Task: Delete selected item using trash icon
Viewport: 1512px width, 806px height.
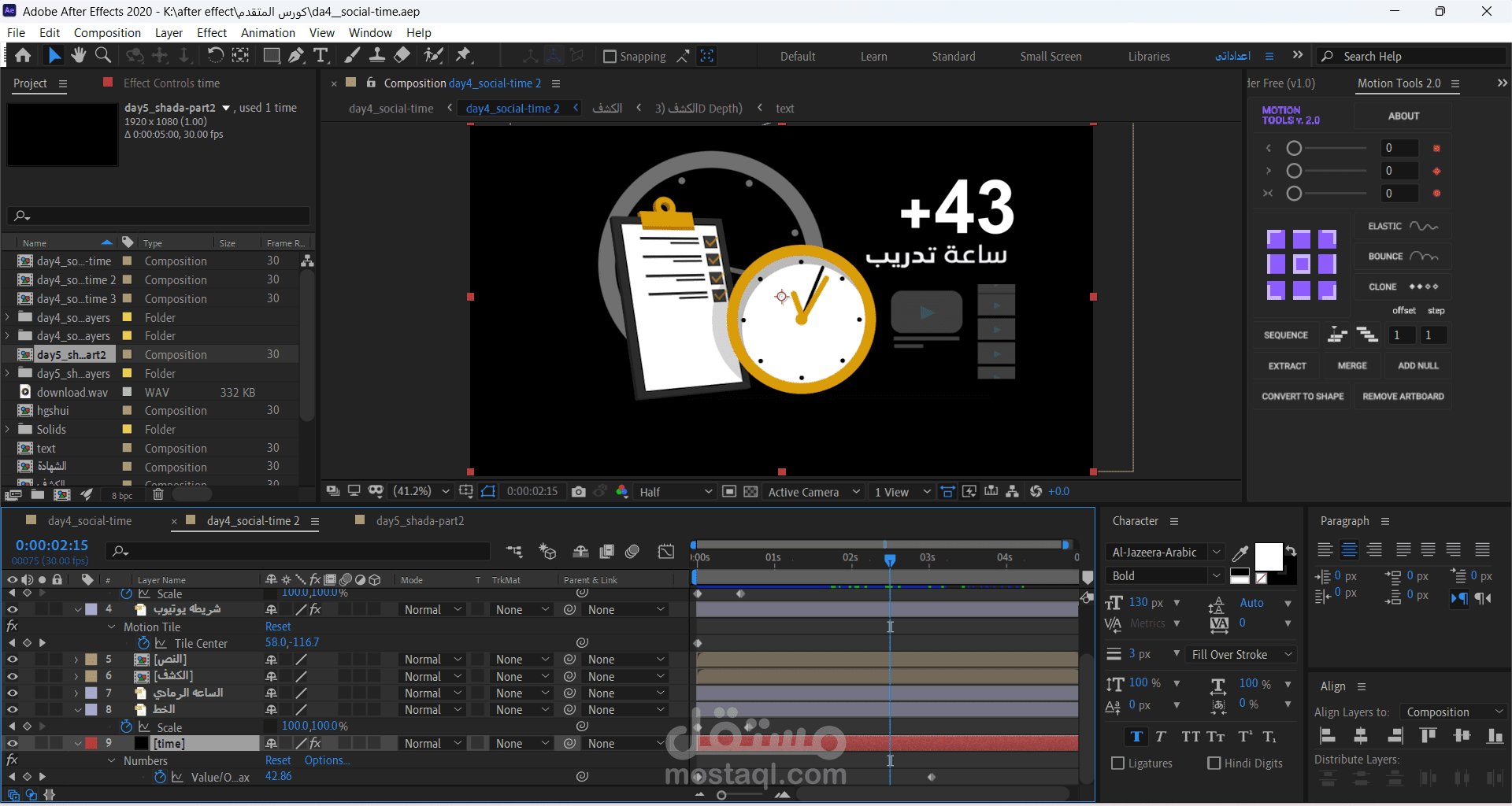Action: coord(157,494)
